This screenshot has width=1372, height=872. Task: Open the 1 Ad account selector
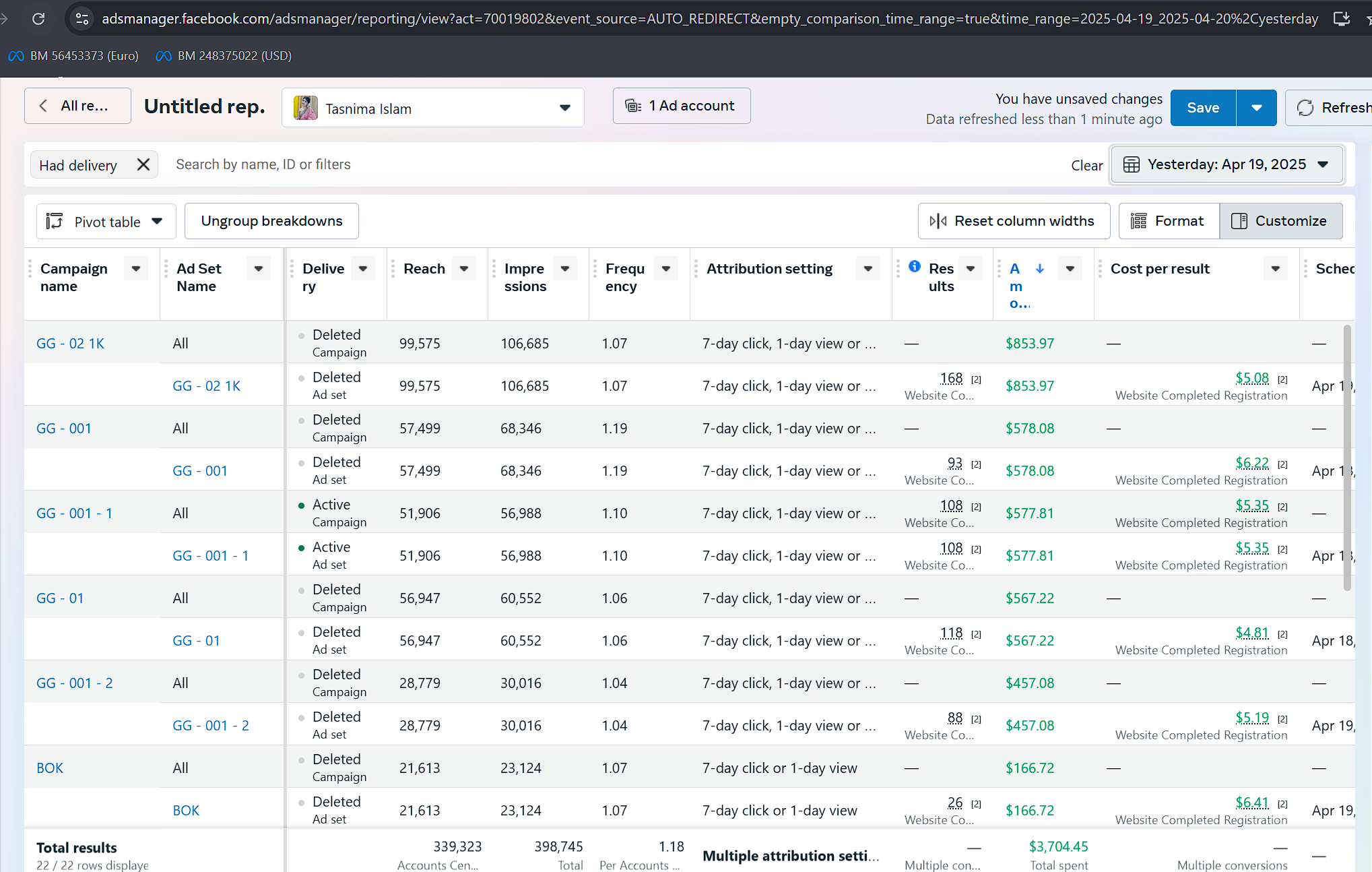681,106
